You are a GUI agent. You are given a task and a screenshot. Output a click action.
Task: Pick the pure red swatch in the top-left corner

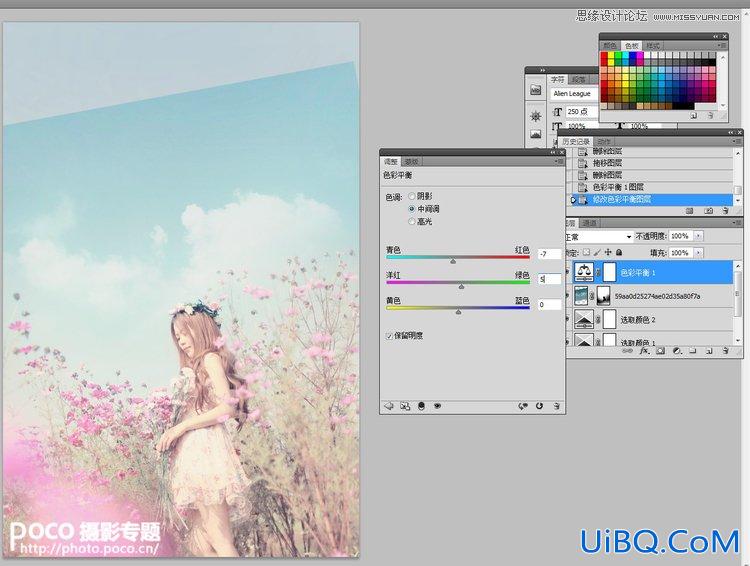tap(604, 55)
